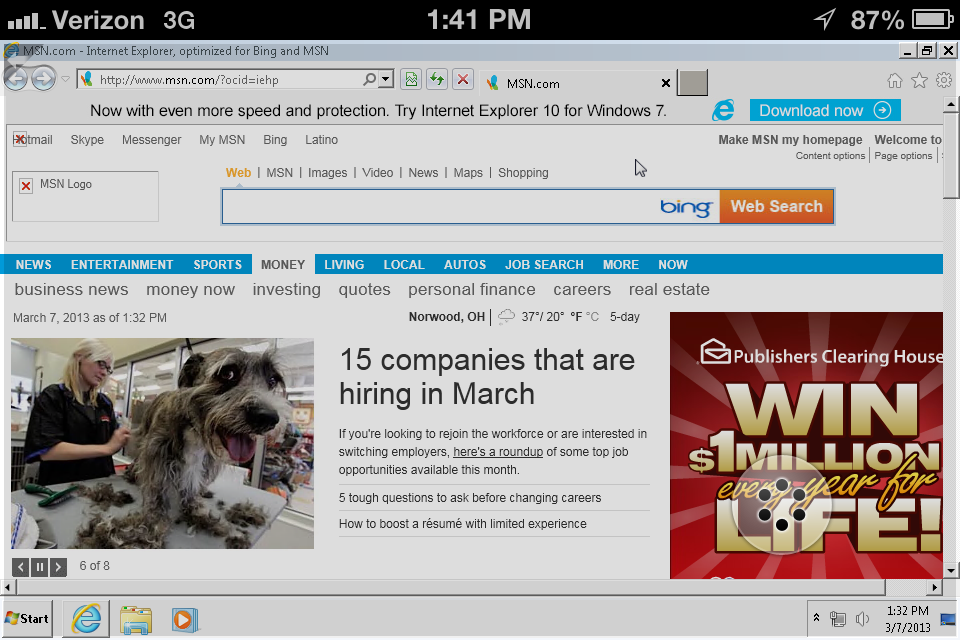Screen dimensions: 960x640
Task: Select the Shopping search scope
Action: tap(523, 173)
